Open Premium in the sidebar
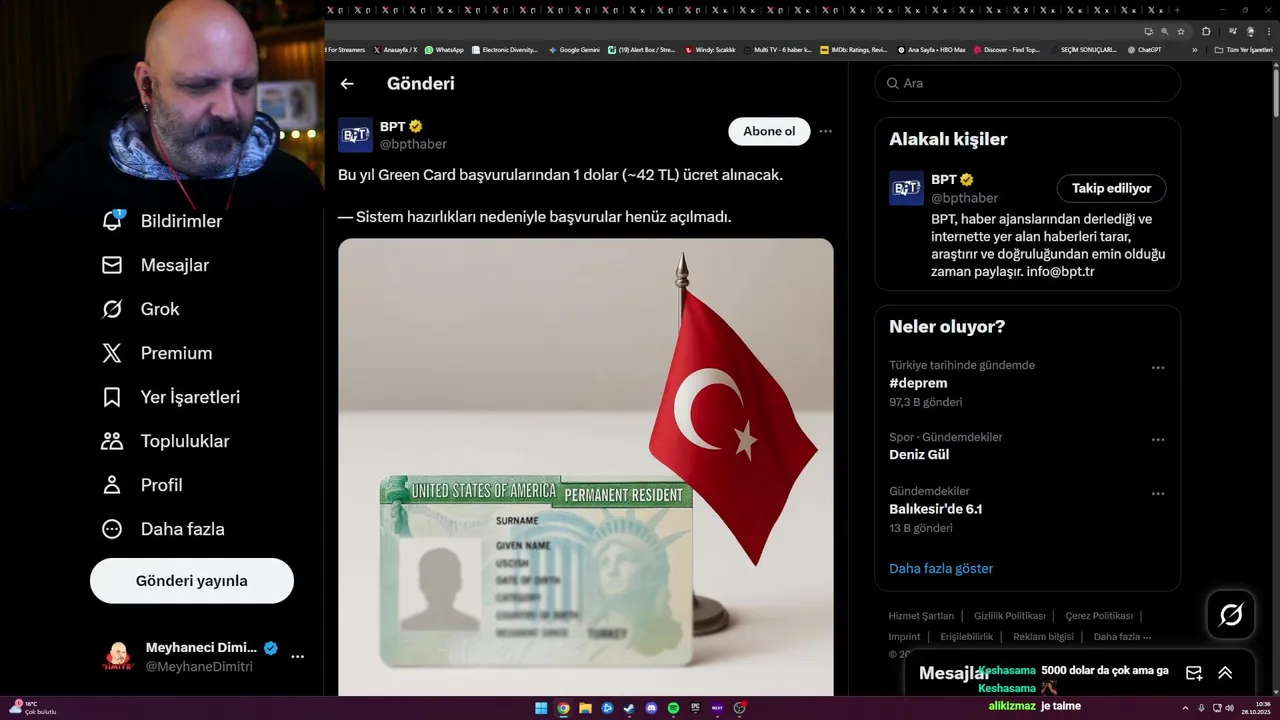This screenshot has height=720, width=1280. (x=157, y=353)
